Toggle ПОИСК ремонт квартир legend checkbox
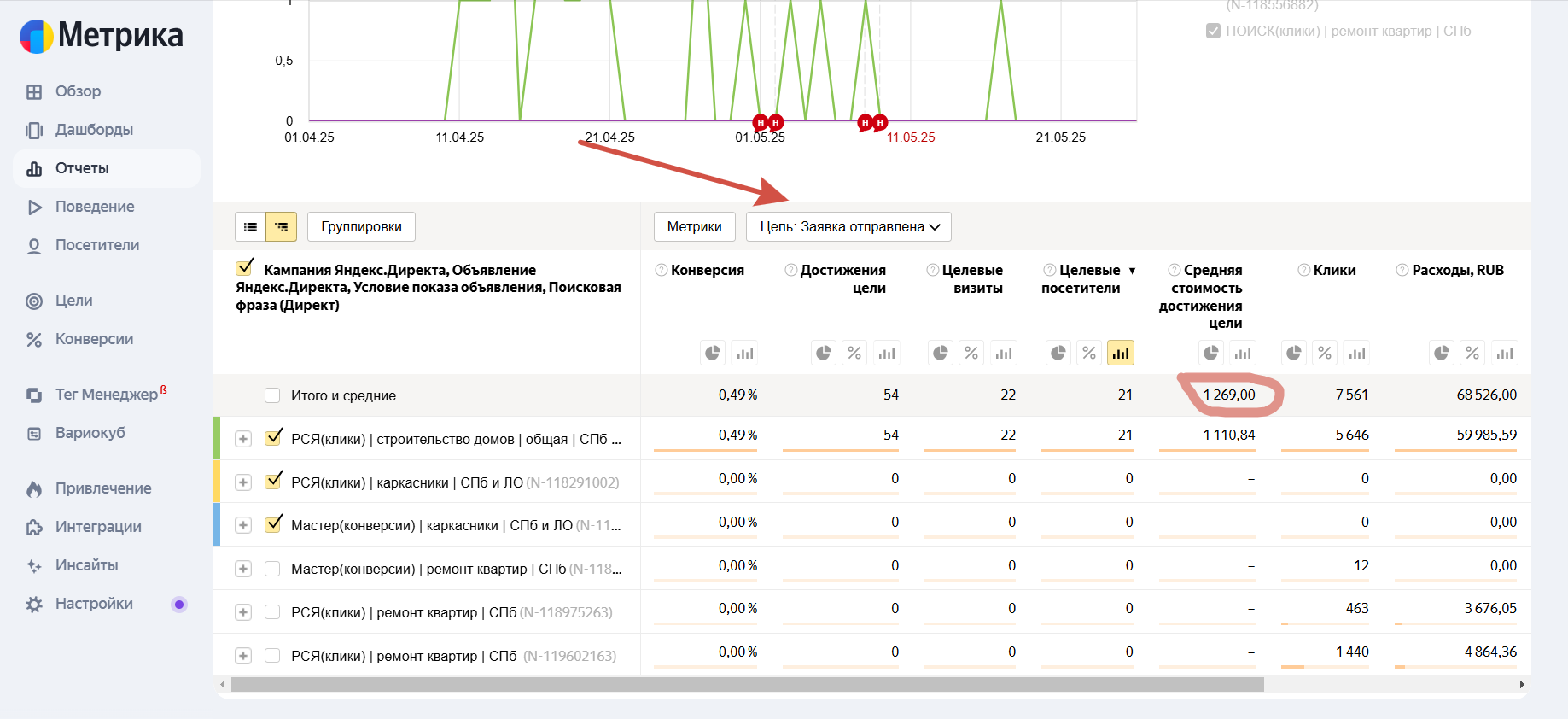The height and width of the screenshot is (719, 1568). point(1213,31)
